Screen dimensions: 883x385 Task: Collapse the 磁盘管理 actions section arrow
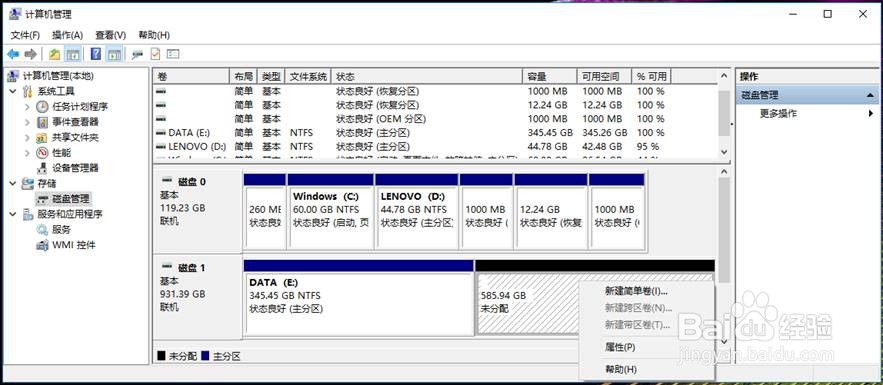(870, 96)
